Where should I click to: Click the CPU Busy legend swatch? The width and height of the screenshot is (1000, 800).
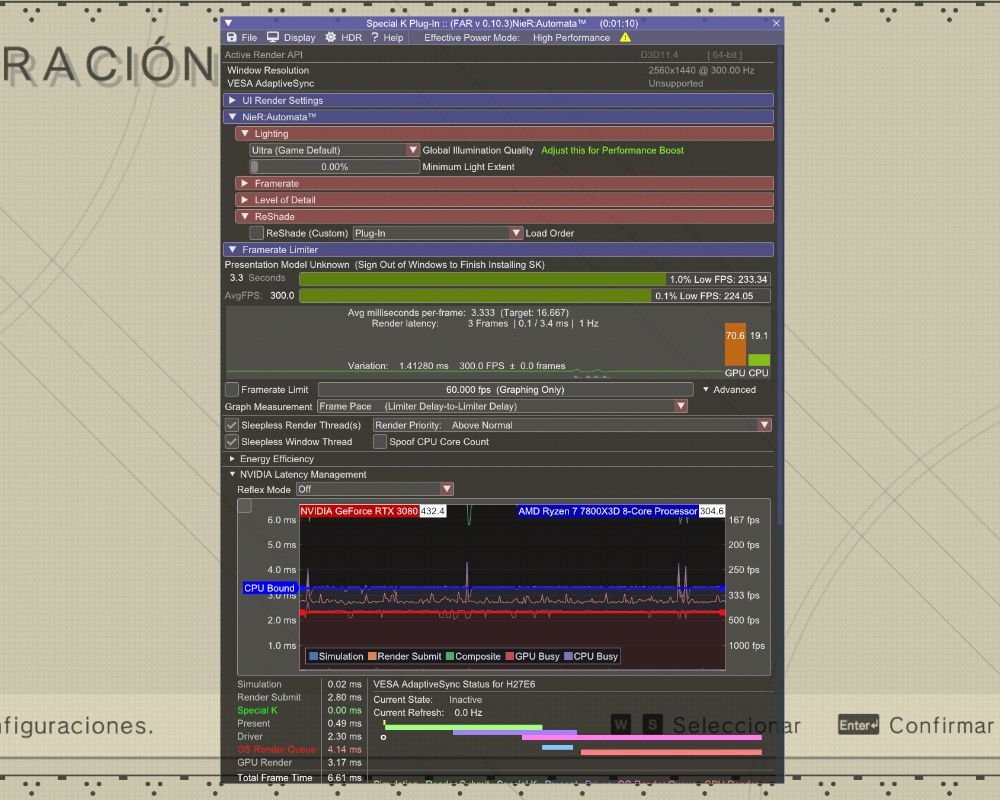tap(568, 656)
